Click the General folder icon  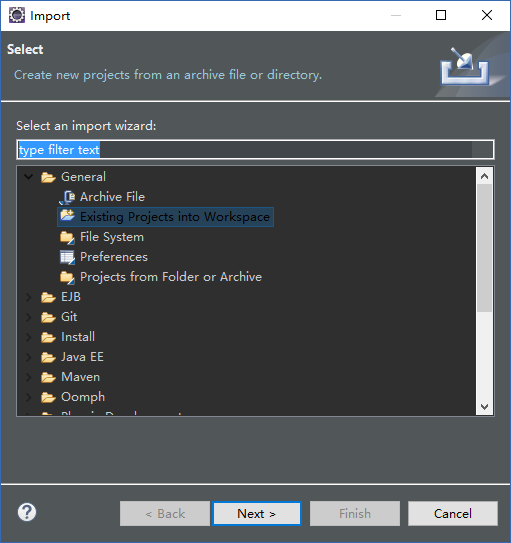pyautogui.click(x=48, y=178)
